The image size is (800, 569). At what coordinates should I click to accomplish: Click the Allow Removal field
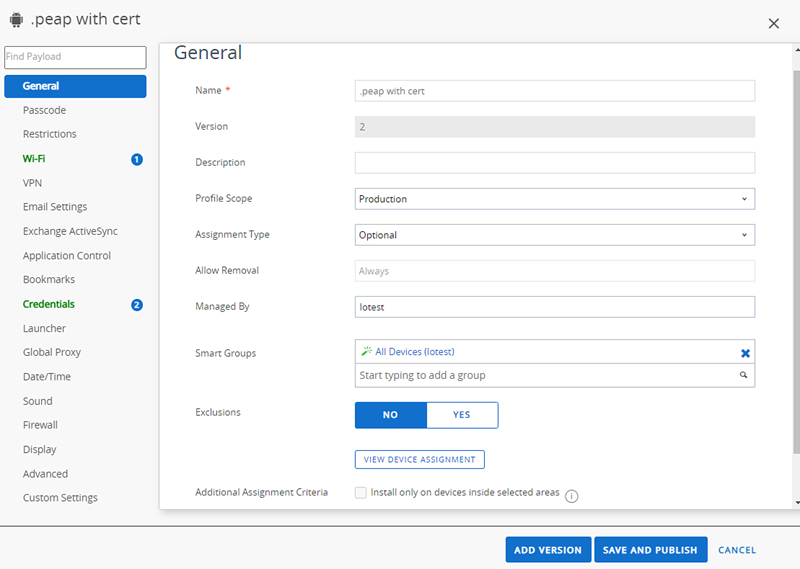555,271
